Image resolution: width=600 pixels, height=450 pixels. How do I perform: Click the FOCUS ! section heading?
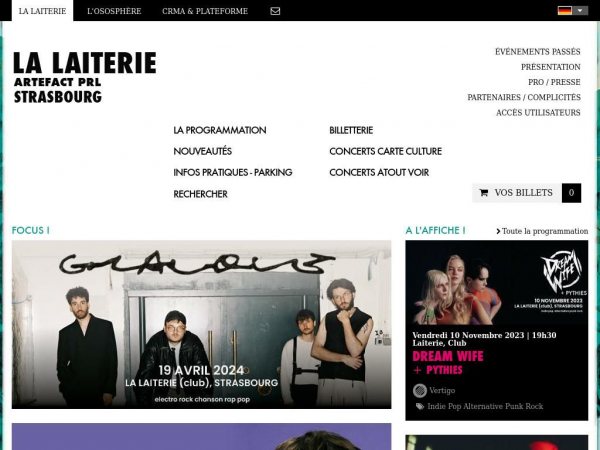coord(31,230)
